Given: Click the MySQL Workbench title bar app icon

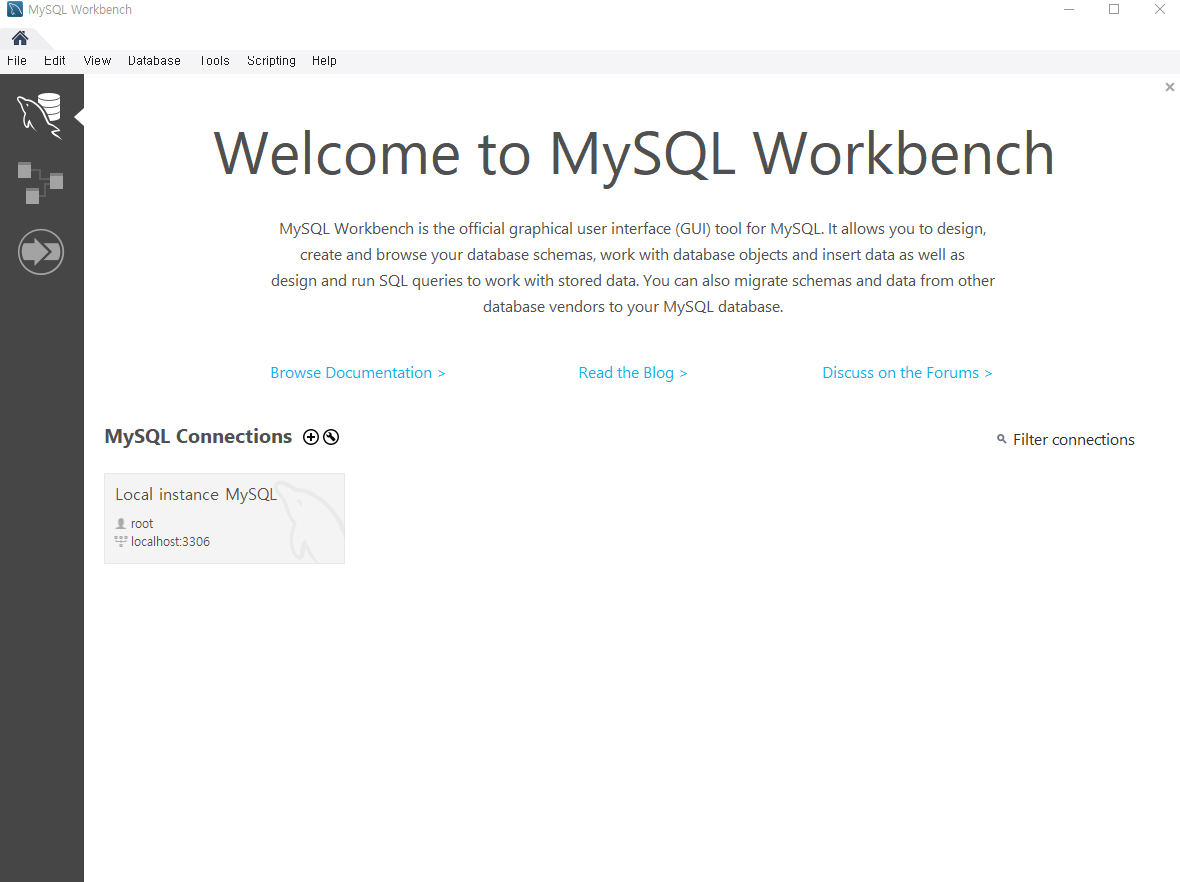Looking at the screenshot, I should tap(15, 10).
